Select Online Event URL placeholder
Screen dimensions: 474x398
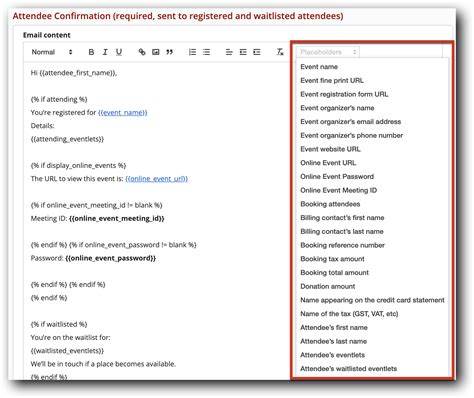click(x=328, y=163)
